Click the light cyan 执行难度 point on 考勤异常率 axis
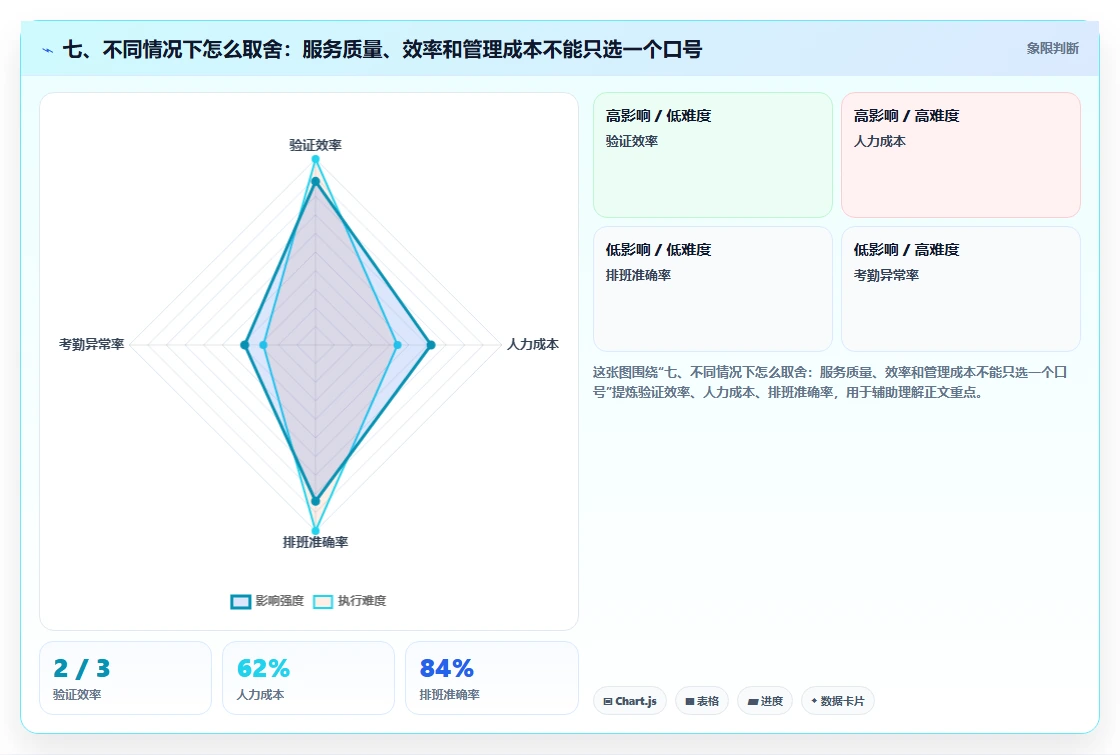This screenshot has height=755, width=1120. 263,345
